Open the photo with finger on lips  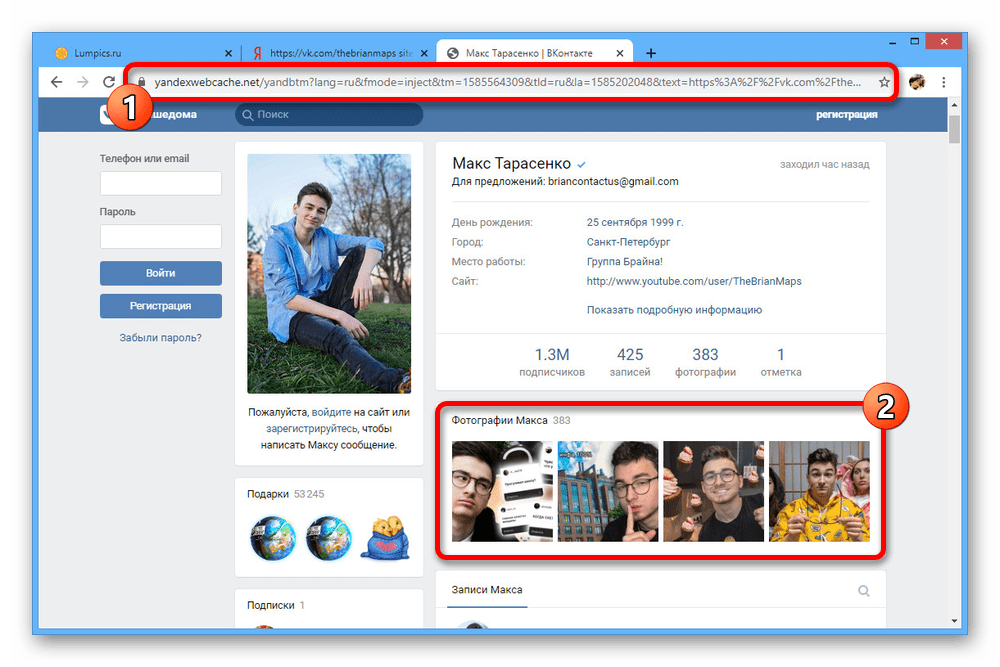tap(608, 492)
